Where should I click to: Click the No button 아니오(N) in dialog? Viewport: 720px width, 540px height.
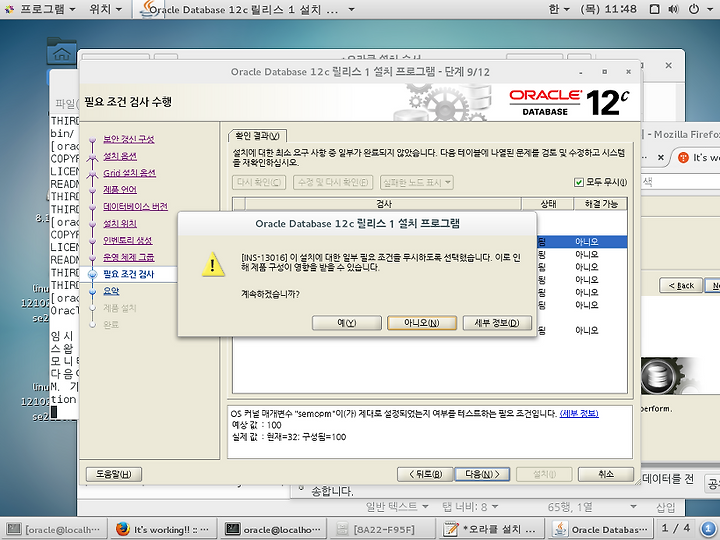pos(422,323)
